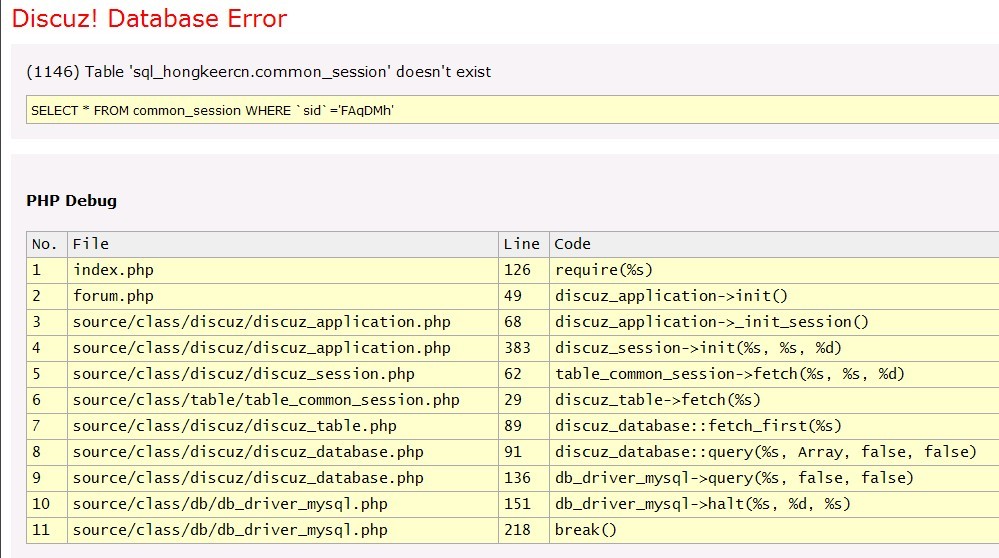Click line number 49
The width and height of the screenshot is (999, 558).
click(523, 296)
